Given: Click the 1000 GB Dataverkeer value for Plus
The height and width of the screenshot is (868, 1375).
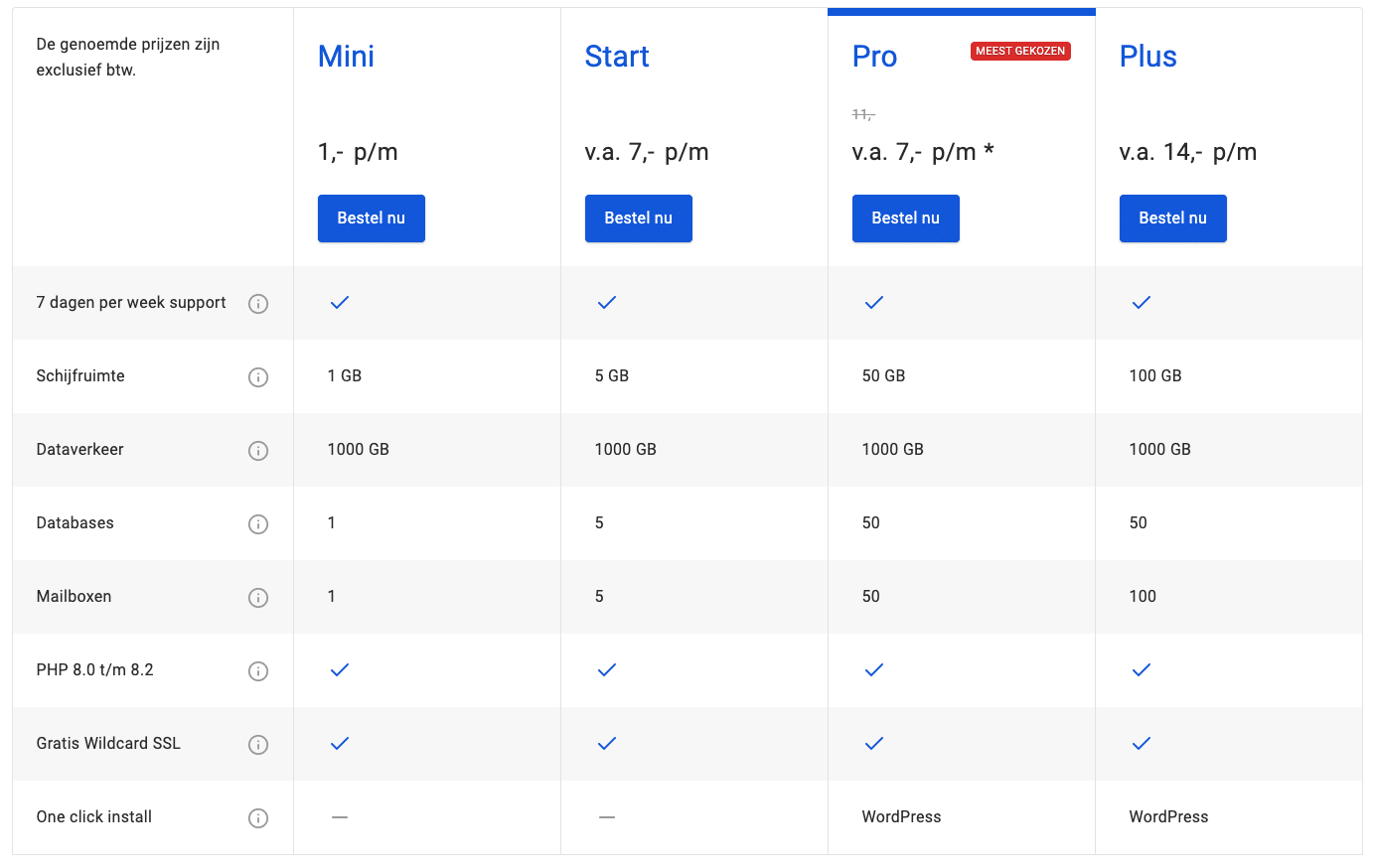Looking at the screenshot, I should [1160, 450].
